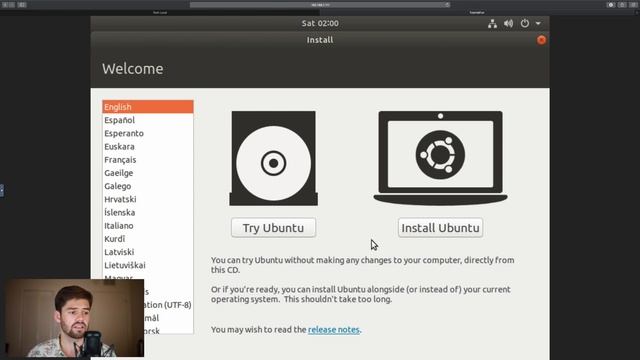Select Latviski in the language list

click(148, 252)
